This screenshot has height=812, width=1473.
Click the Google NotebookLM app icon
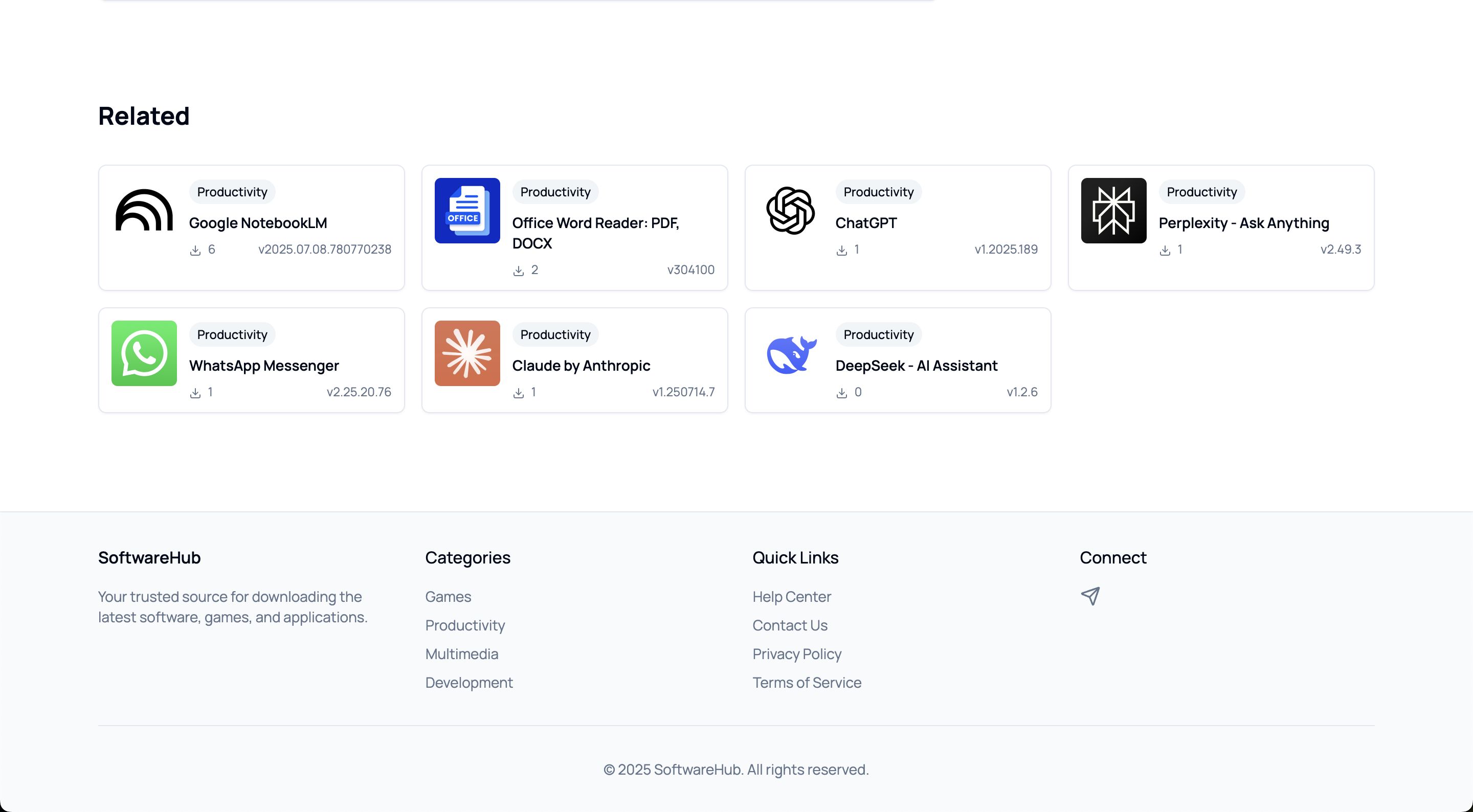tap(144, 211)
